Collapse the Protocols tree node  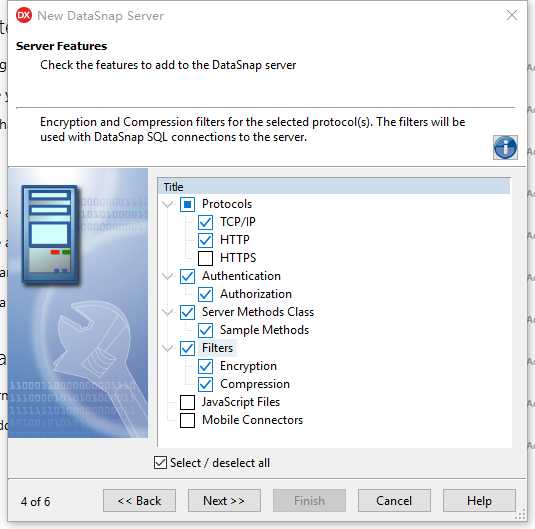167,204
